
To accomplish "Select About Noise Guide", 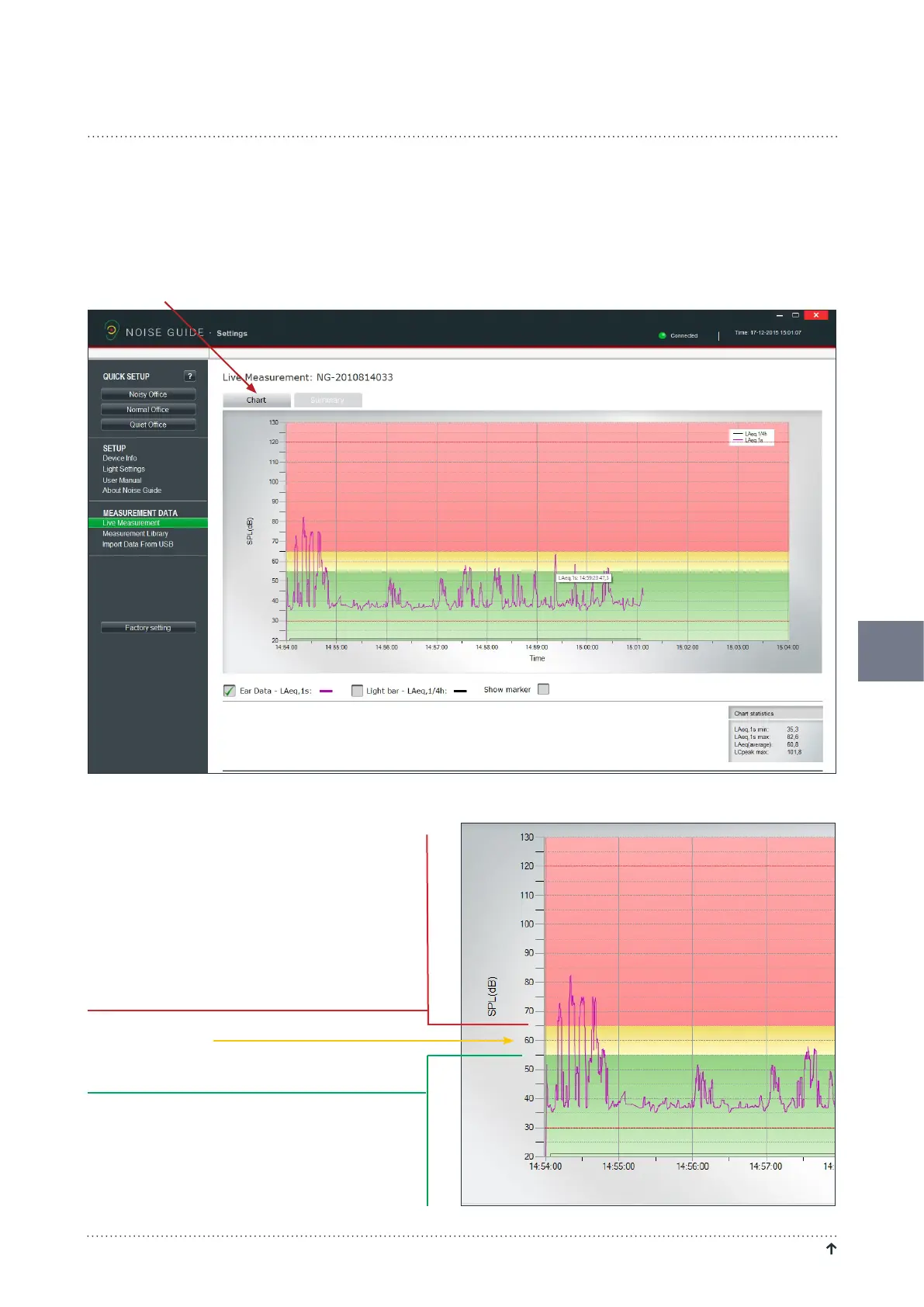I will pyautogui.click(x=132, y=491).
